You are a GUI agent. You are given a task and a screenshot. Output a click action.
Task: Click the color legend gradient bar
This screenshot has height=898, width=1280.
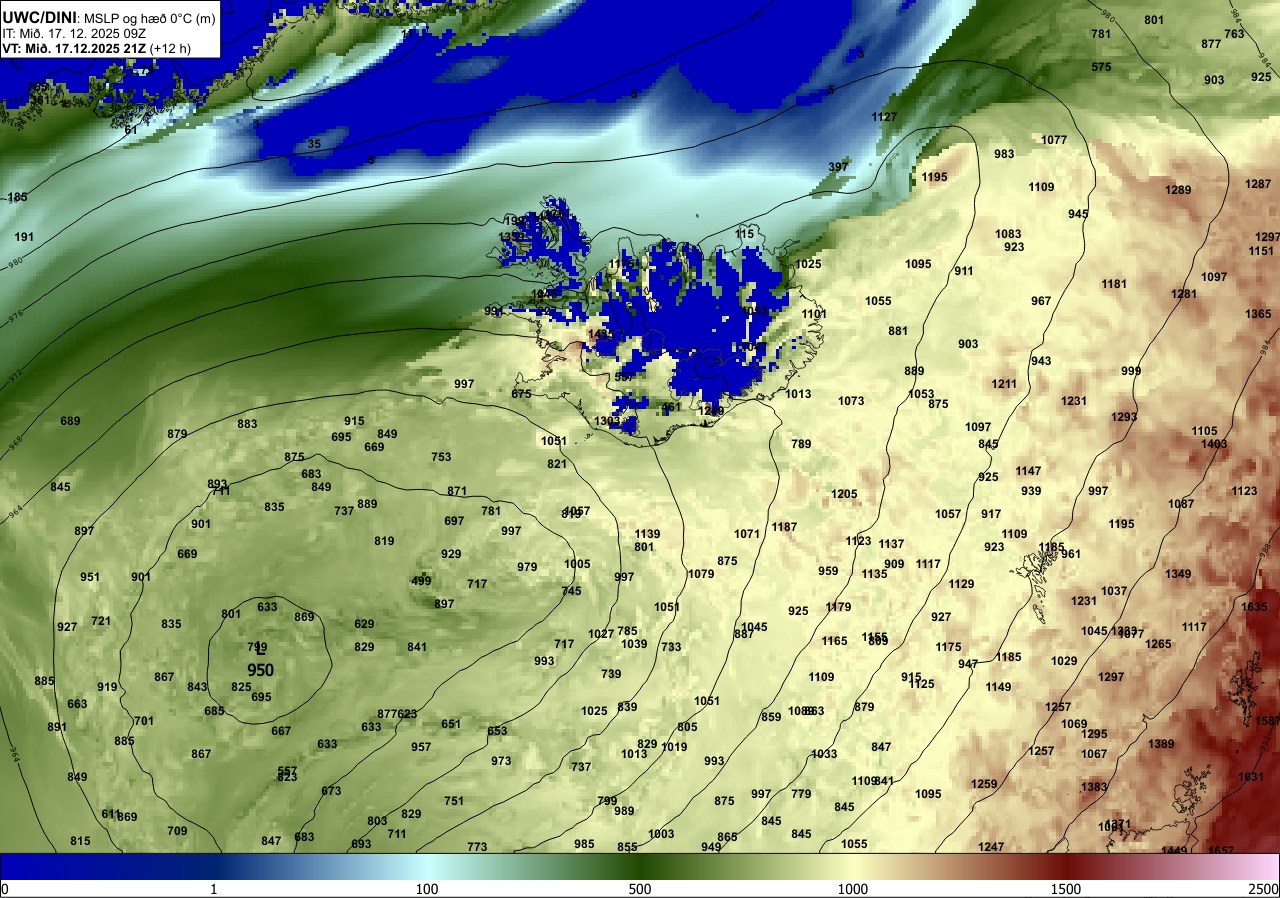click(640, 866)
